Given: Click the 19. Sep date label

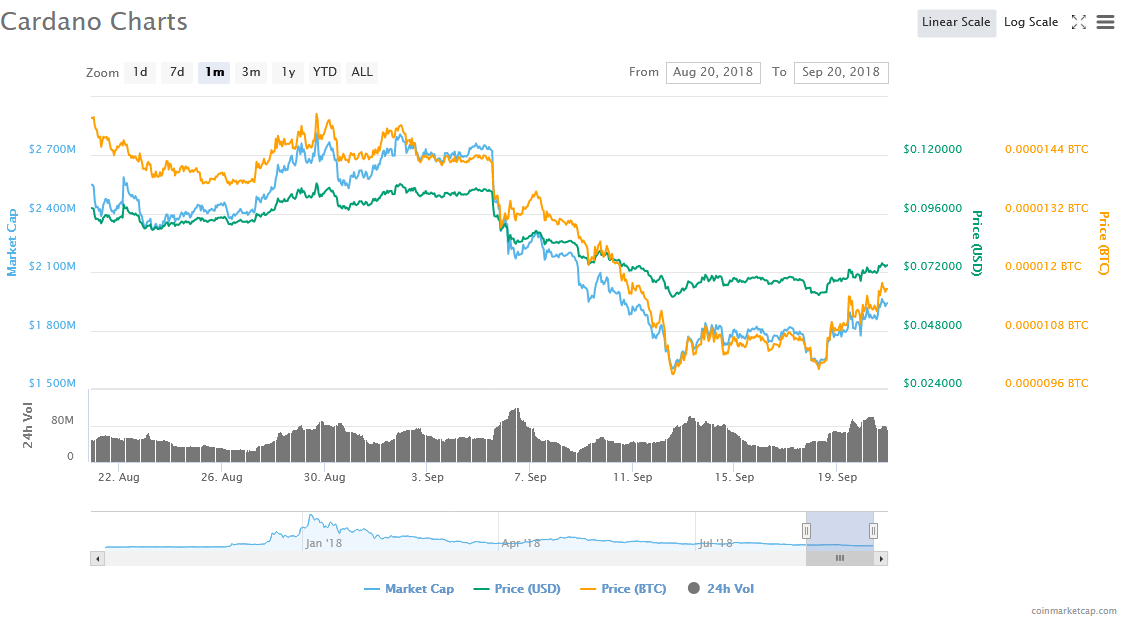Looking at the screenshot, I should click(x=837, y=477).
